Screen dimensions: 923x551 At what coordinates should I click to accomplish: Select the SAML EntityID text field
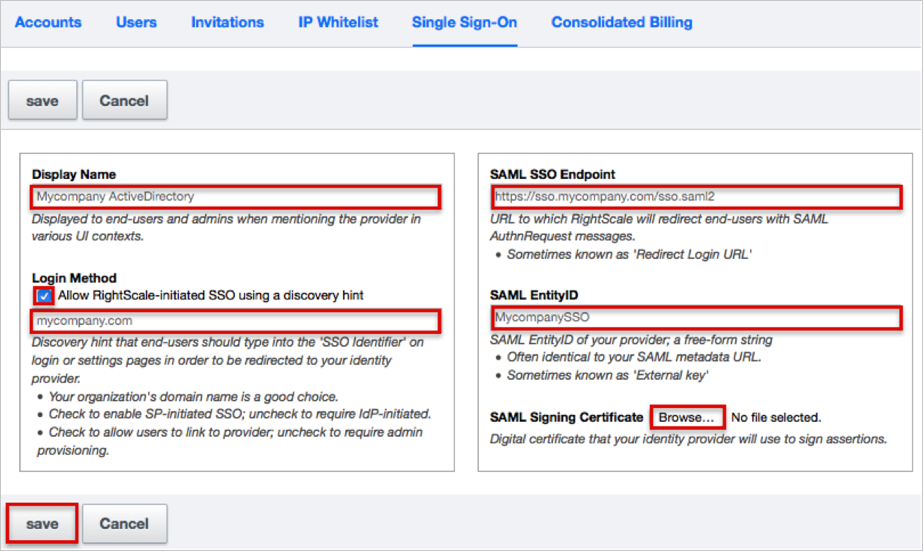pos(696,318)
